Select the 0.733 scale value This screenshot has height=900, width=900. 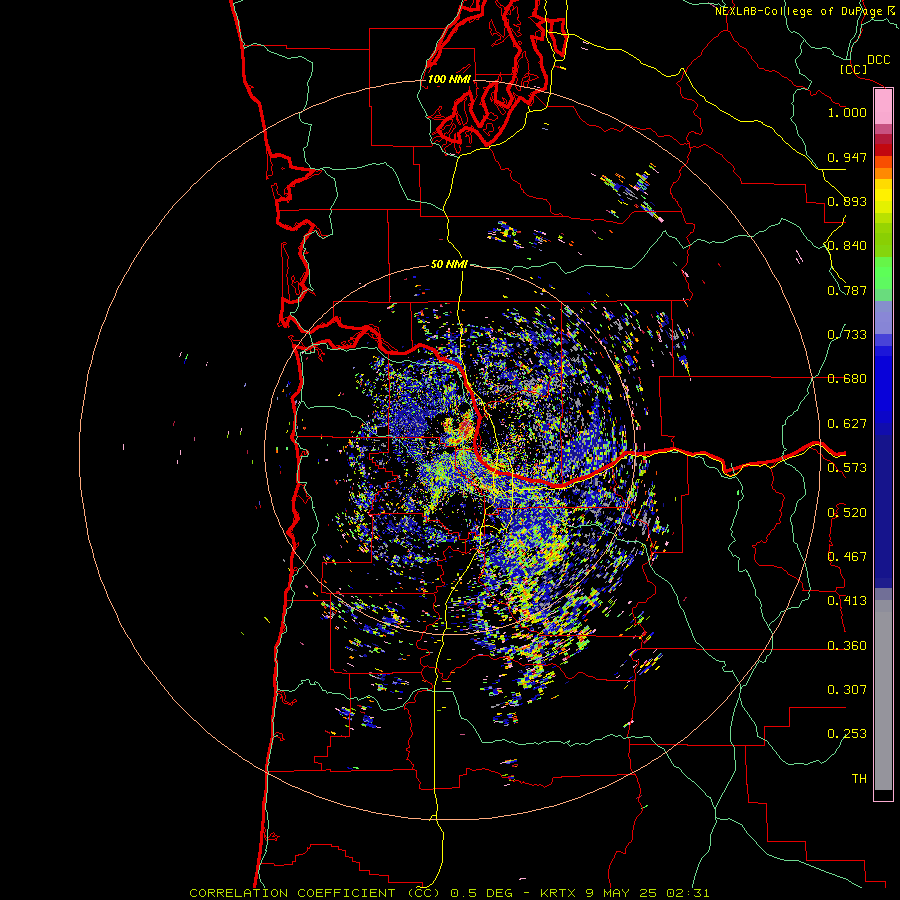[x=847, y=335]
